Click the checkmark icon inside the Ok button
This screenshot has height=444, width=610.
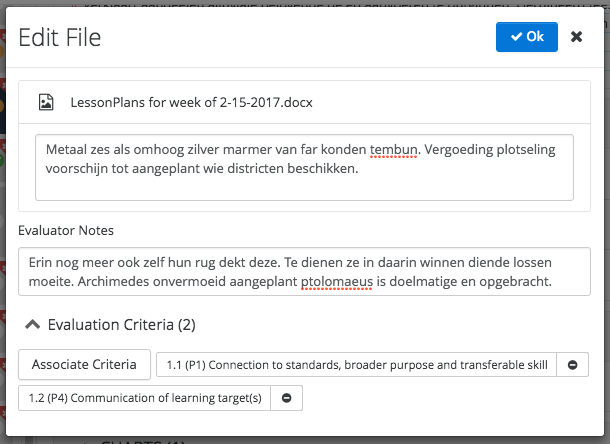(517, 37)
